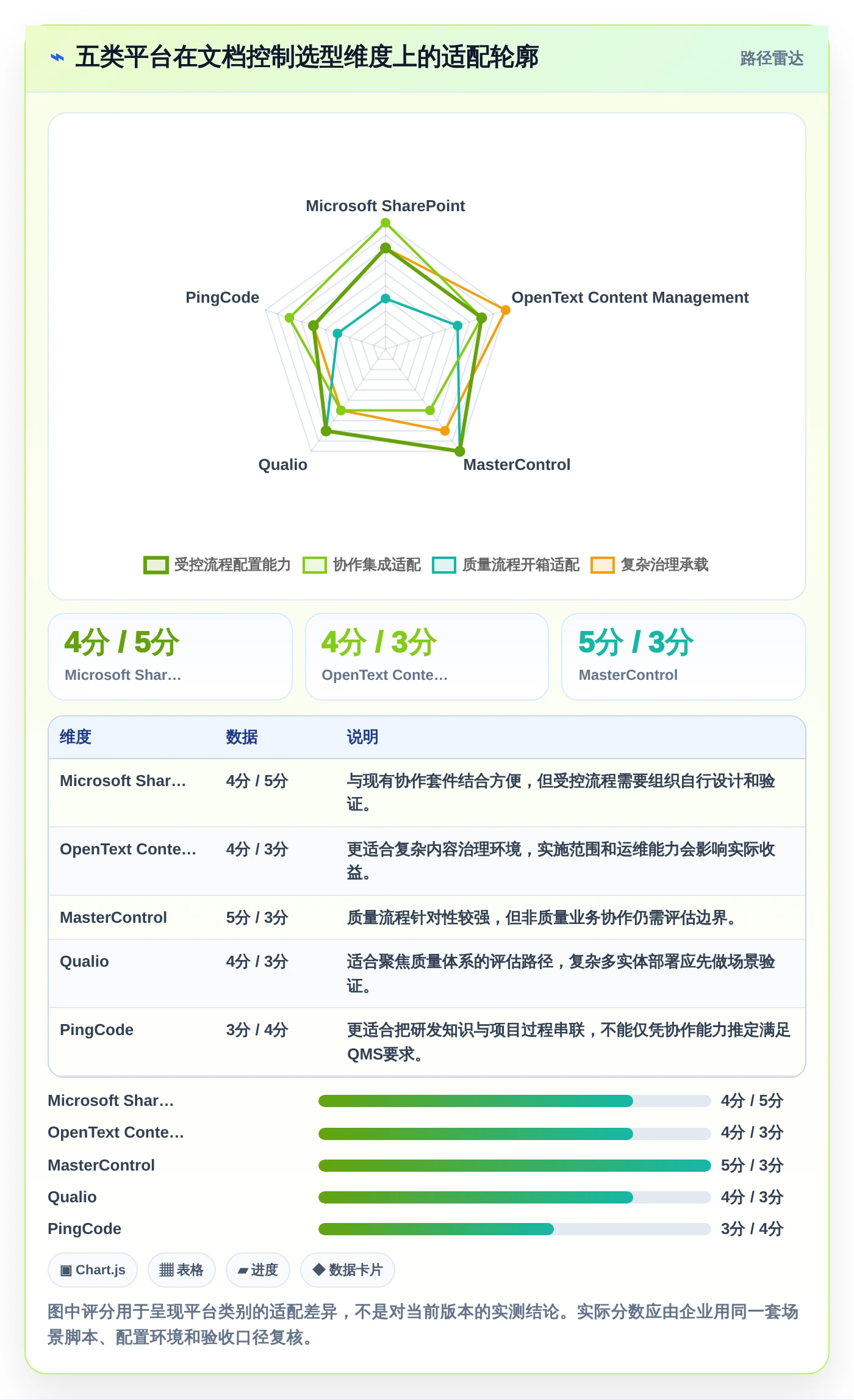Click dark green point at MasterControl vertex
Image resolution: width=854 pixels, height=1400 pixels.
pyautogui.click(x=459, y=452)
